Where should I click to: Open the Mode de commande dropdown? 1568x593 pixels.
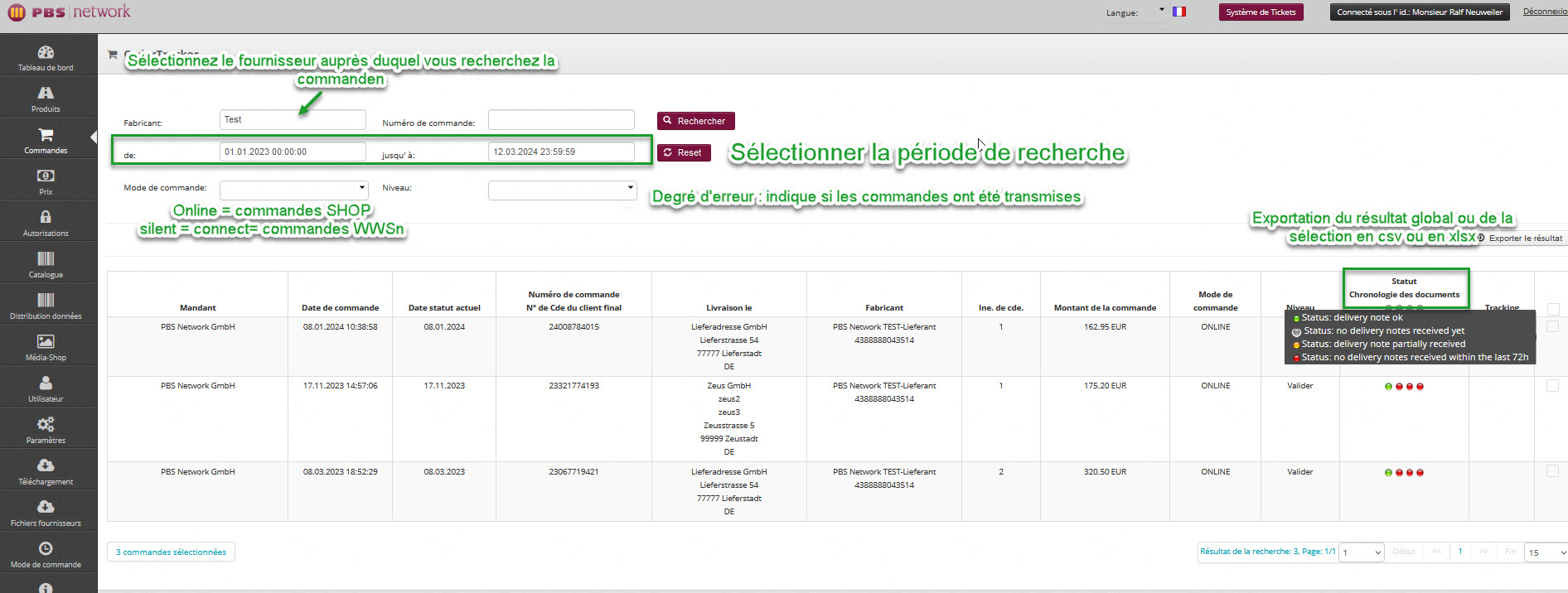click(293, 190)
